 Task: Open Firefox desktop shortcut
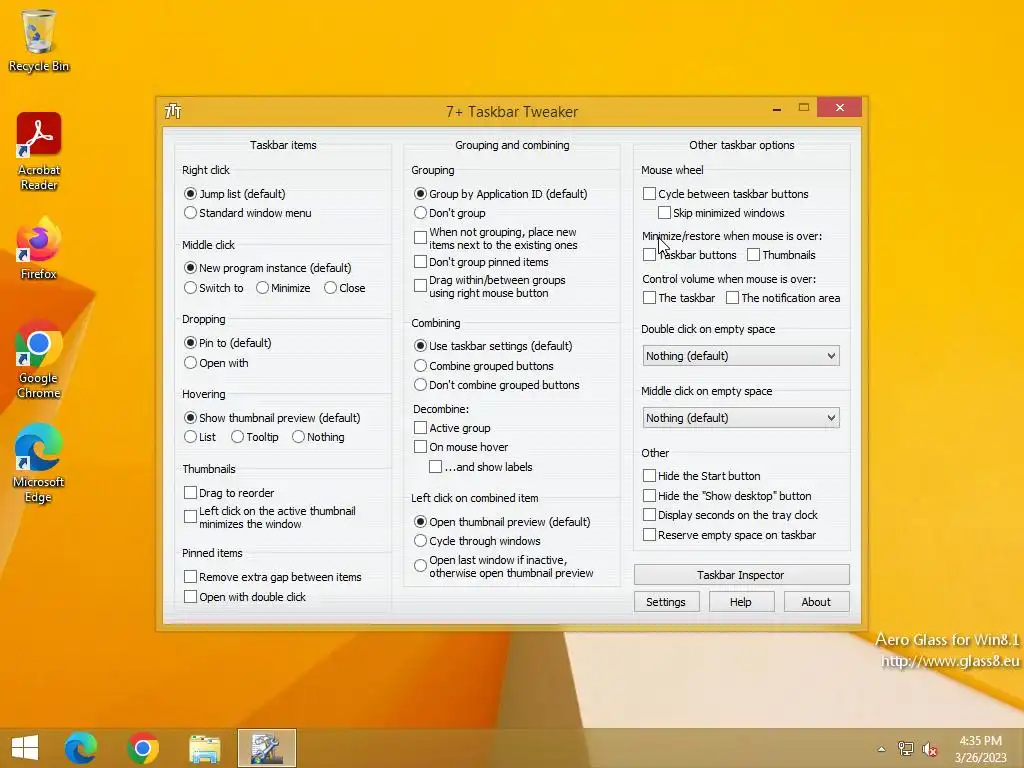[x=39, y=249]
